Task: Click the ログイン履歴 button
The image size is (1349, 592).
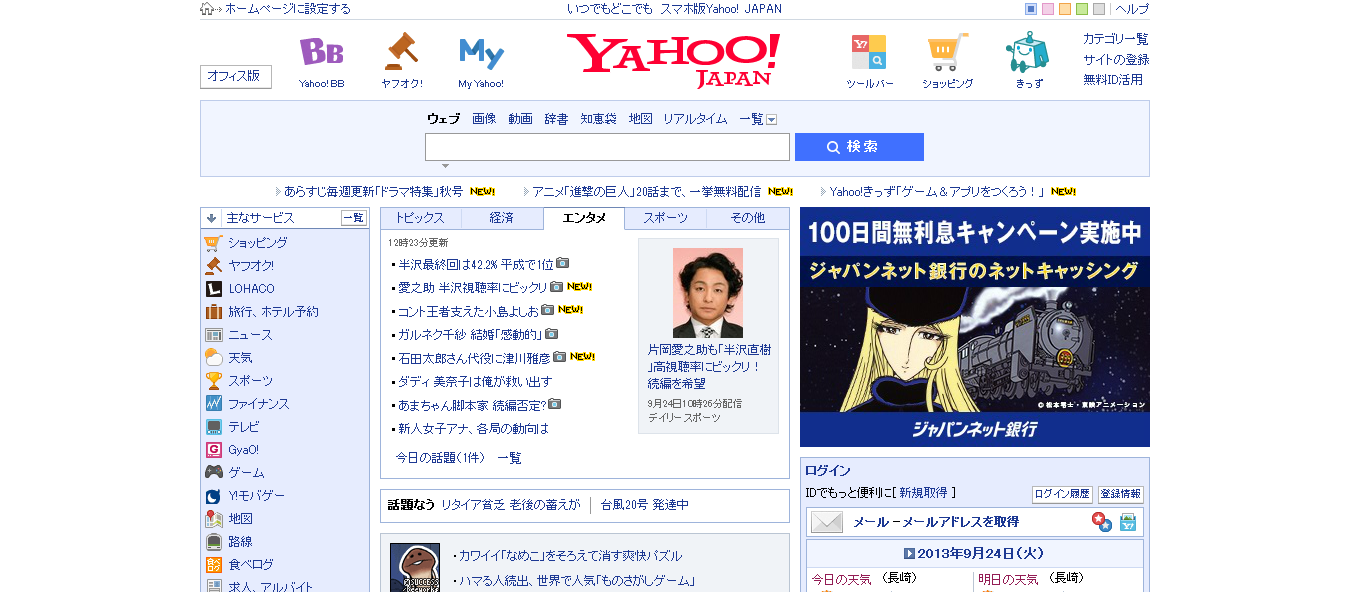Action: coord(1062,494)
